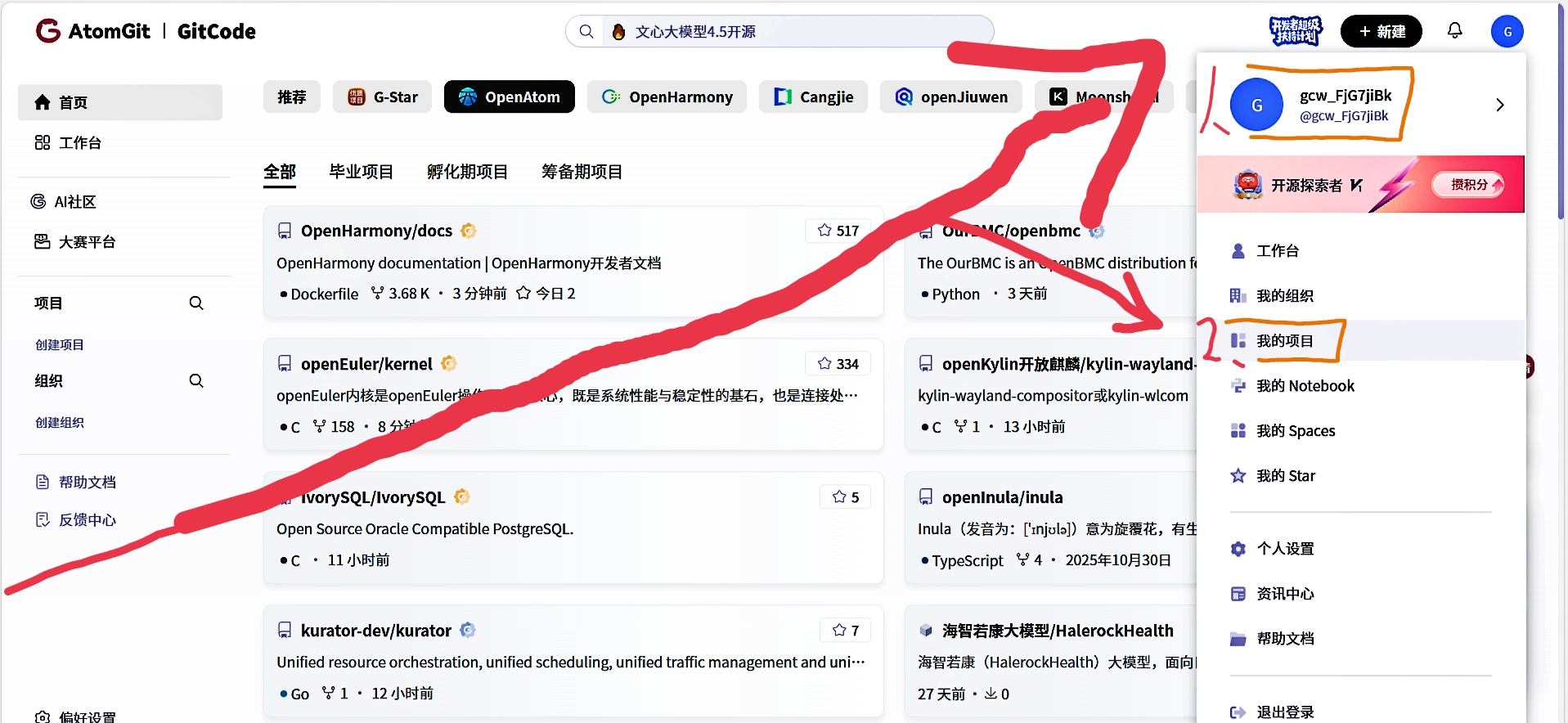This screenshot has height=723, width=1568.
Task: Click the repo icon of openEuler/kernel
Action: [x=285, y=363]
